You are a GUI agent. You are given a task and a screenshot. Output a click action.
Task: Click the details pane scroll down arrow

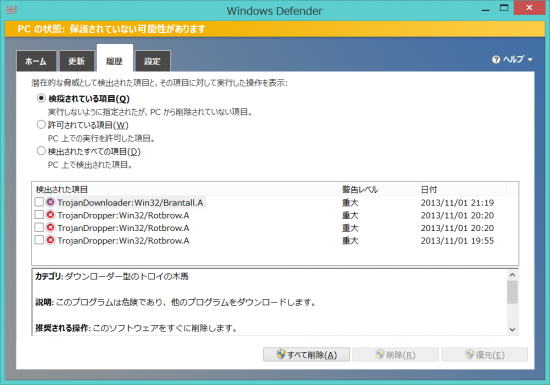512,330
